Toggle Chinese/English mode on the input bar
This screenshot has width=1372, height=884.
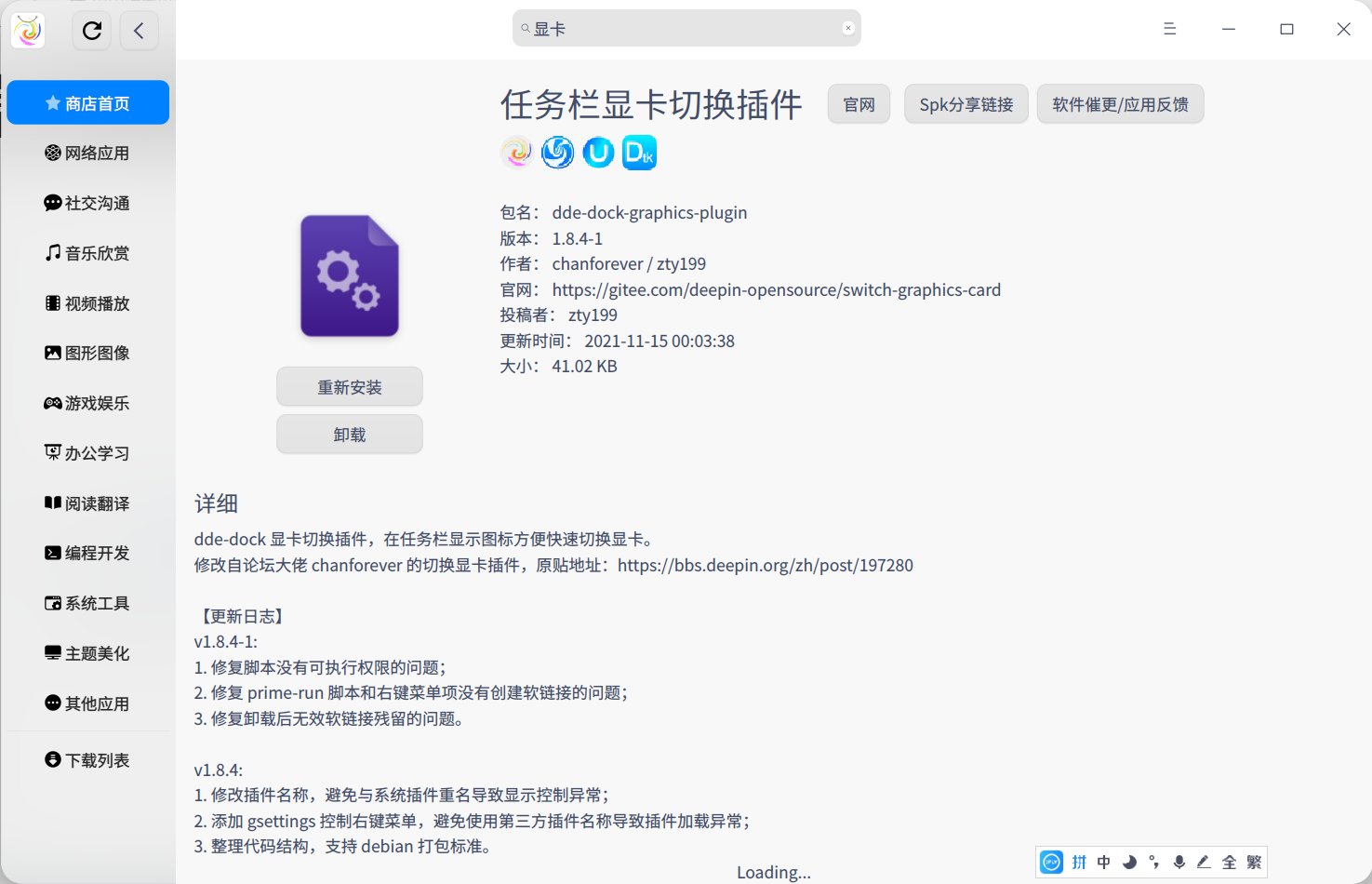tap(1103, 863)
